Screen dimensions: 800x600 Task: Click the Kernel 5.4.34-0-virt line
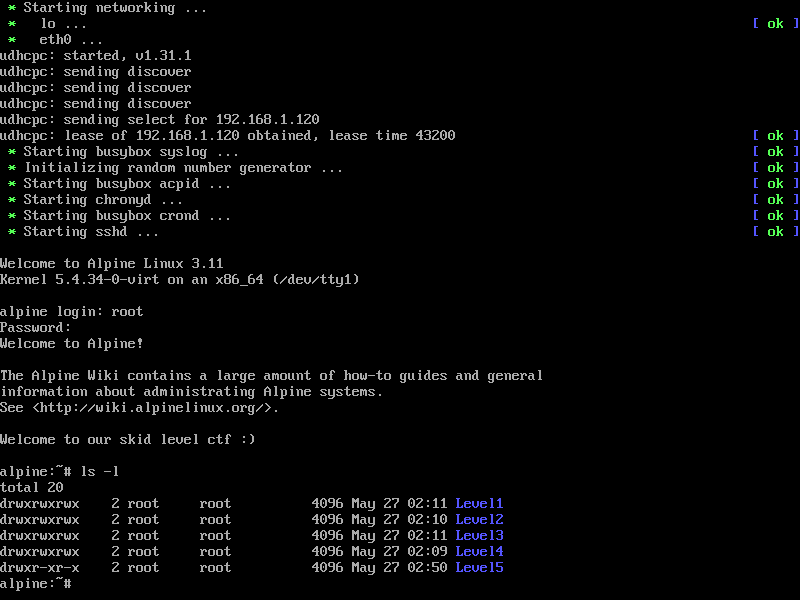click(180, 280)
